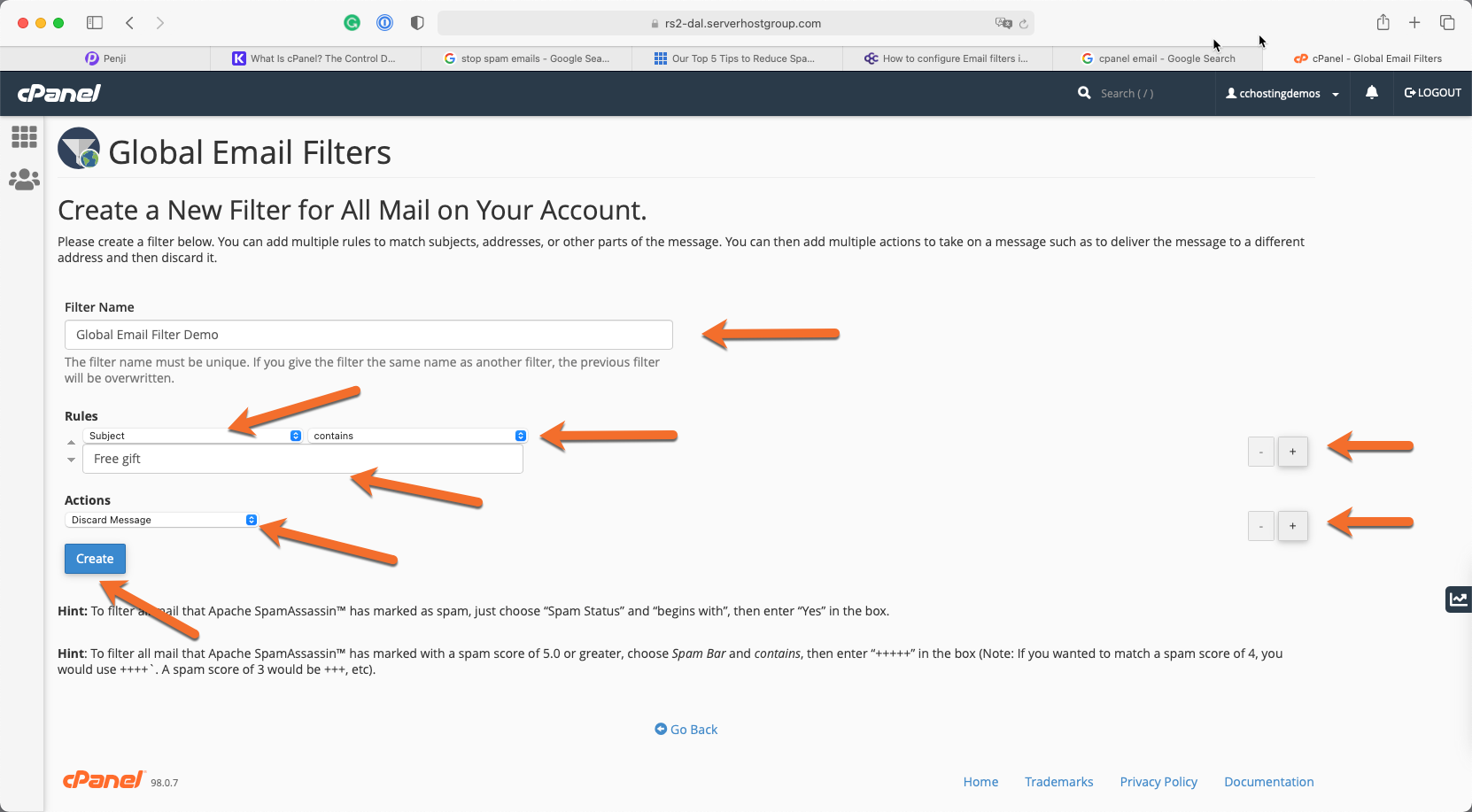Click the notifications bell icon
Viewport: 1472px width, 812px height.
[x=1371, y=93]
